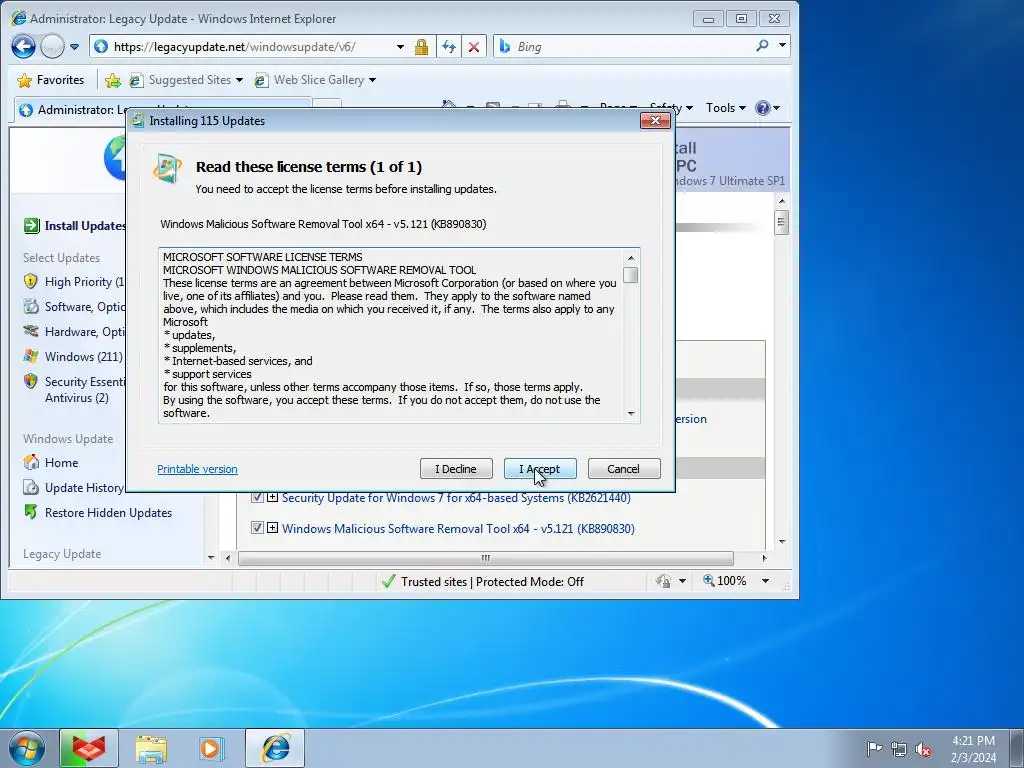Open Windows Malicious Software Removal Tool link
This screenshot has width=1024, height=768.
click(458, 528)
